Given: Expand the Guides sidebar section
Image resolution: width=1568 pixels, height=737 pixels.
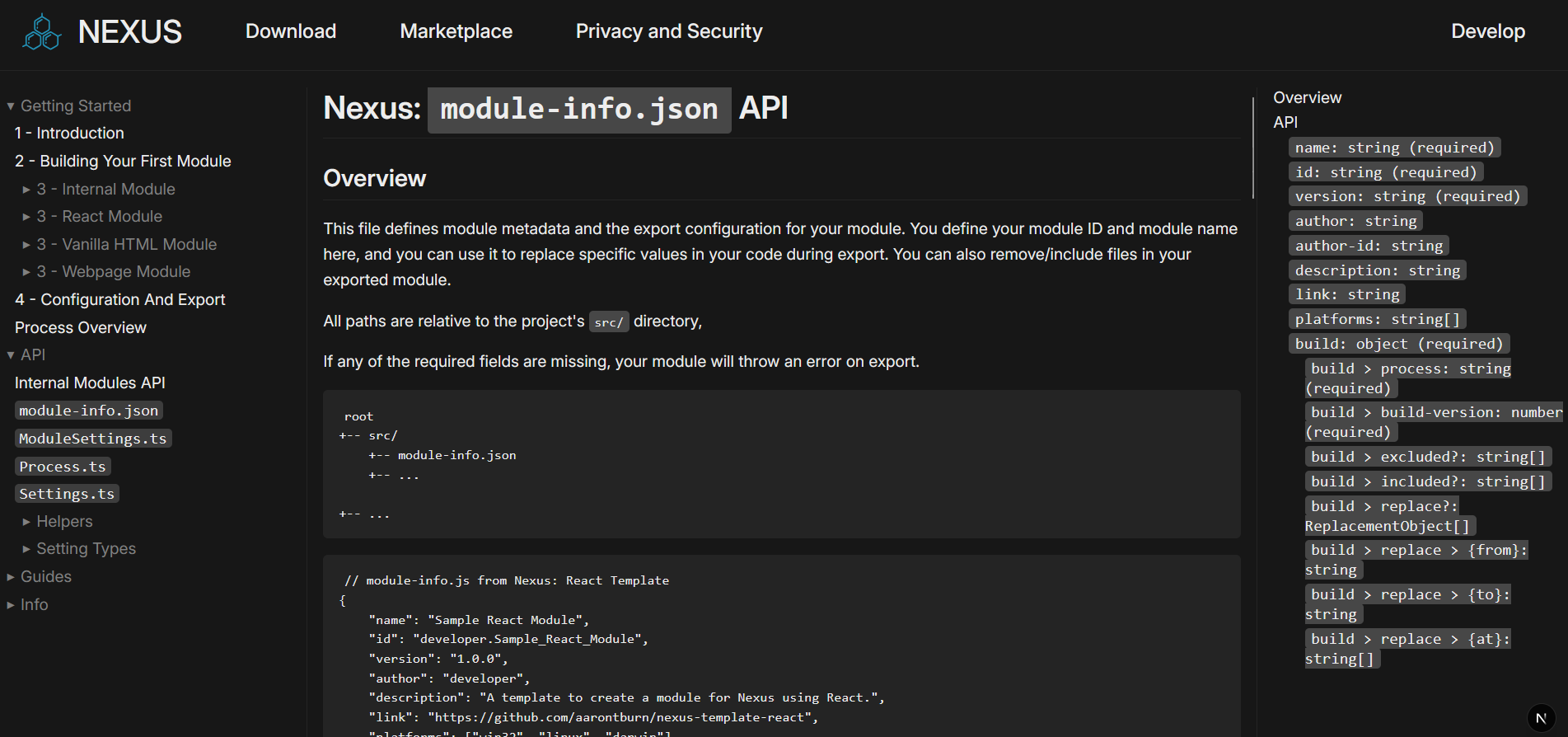Looking at the screenshot, I should pyautogui.click(x=11, y=577).
